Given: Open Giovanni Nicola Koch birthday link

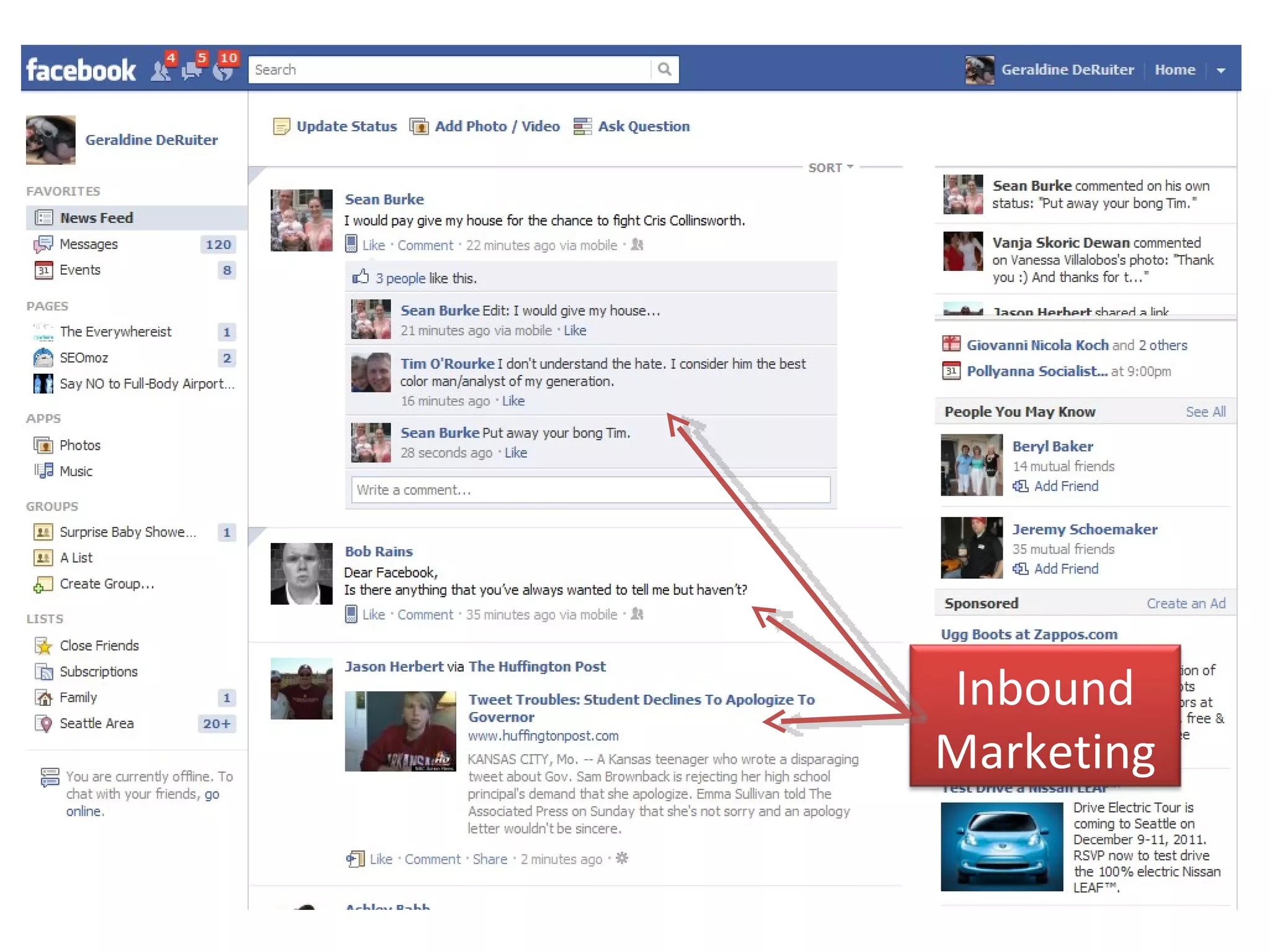Looking at the screenshot, I should 1037,345.
